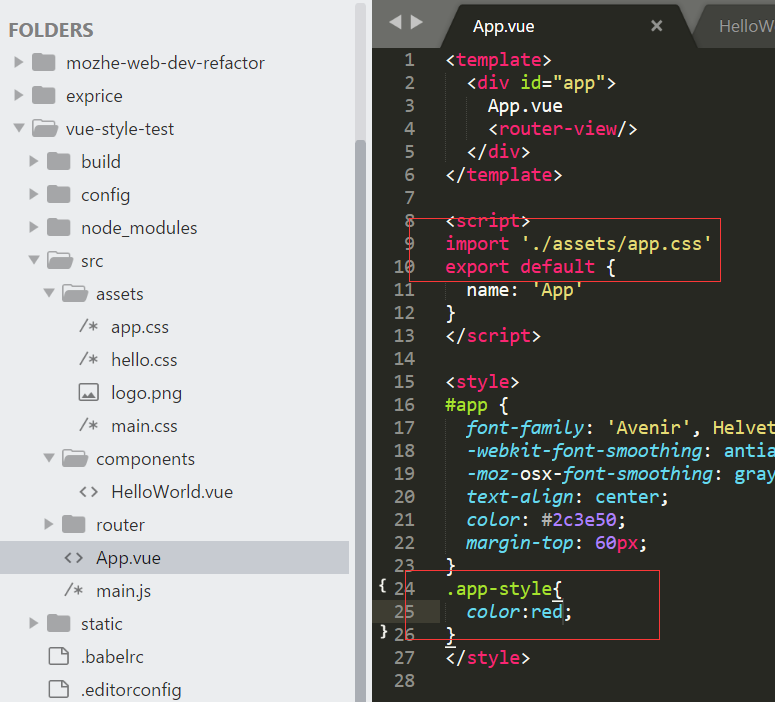Click the name: 'App' property line
This screenshot has height=702, width=775.
pos(524,290)
